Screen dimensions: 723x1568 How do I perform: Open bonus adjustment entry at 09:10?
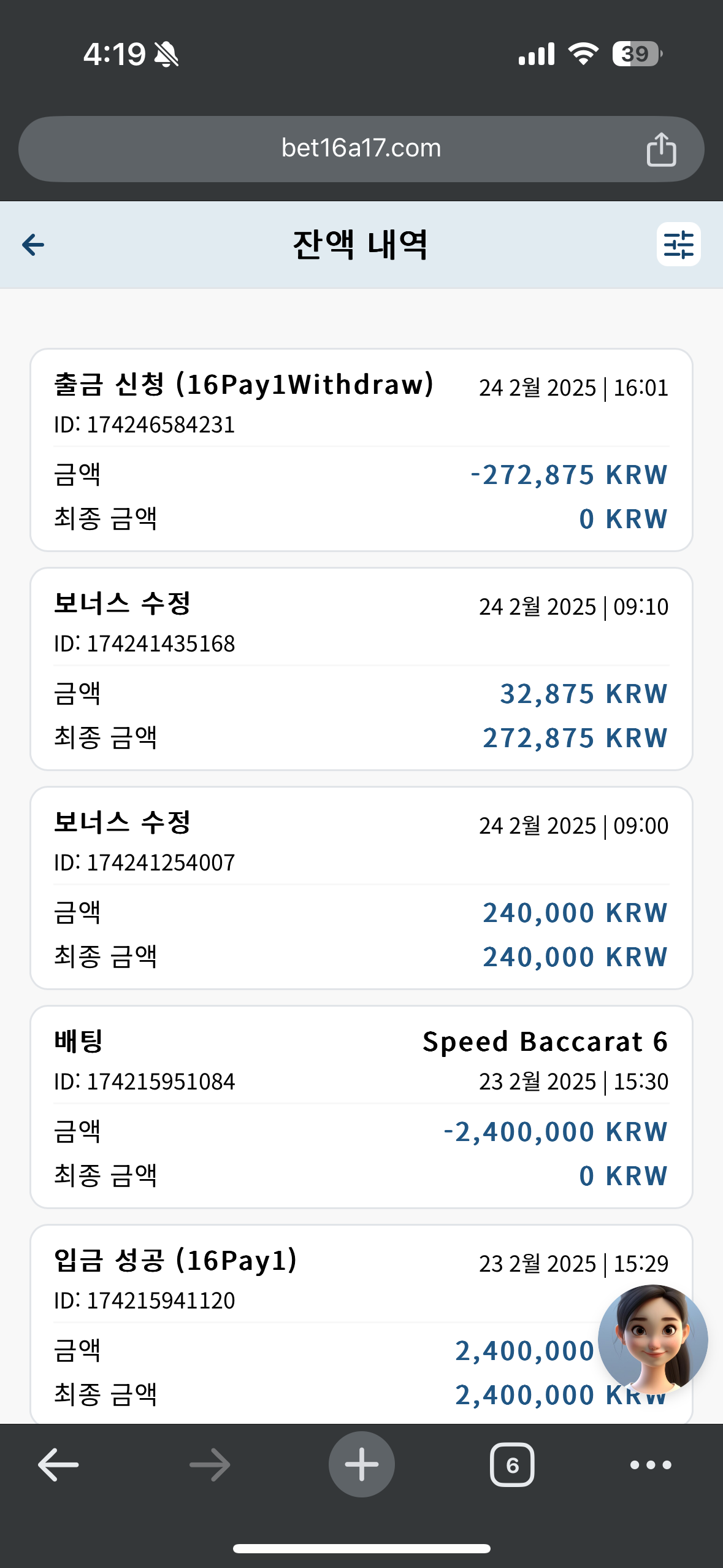(361, 669)
